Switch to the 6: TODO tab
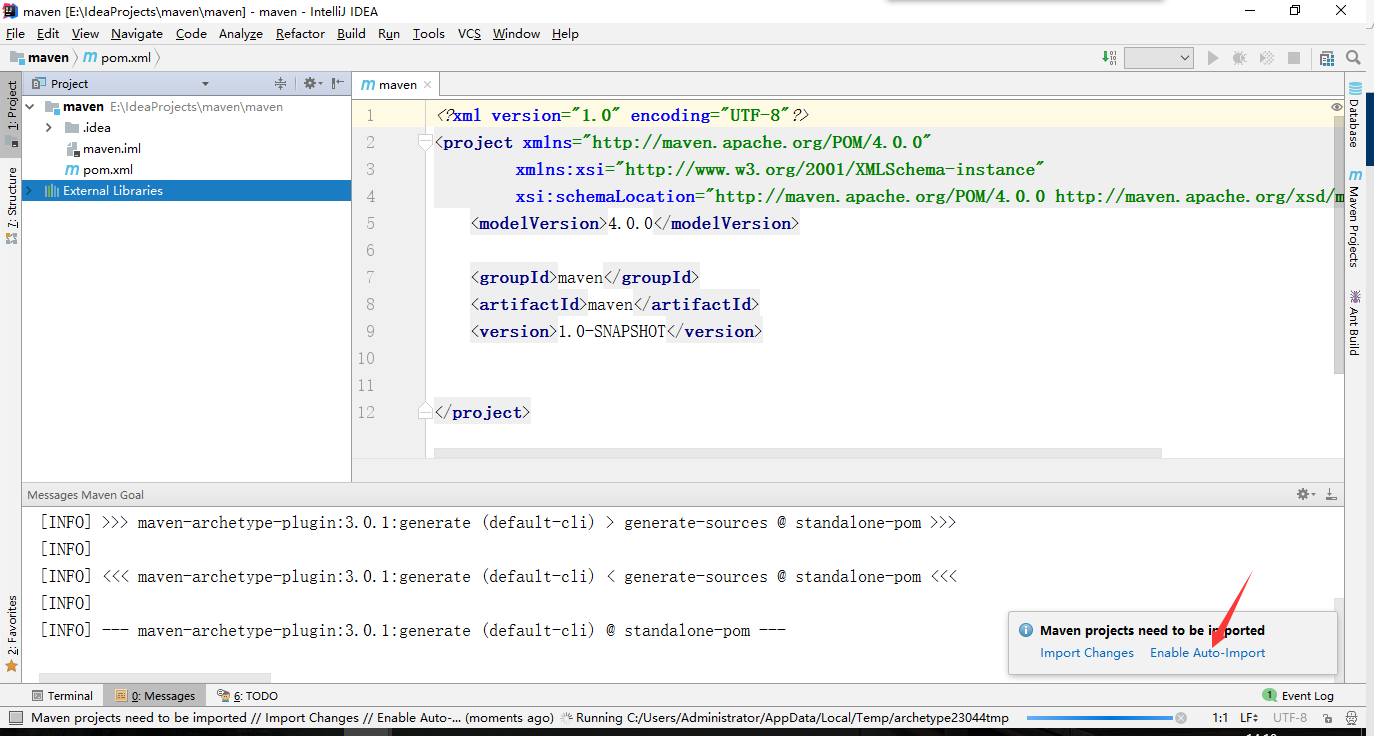 247,695
